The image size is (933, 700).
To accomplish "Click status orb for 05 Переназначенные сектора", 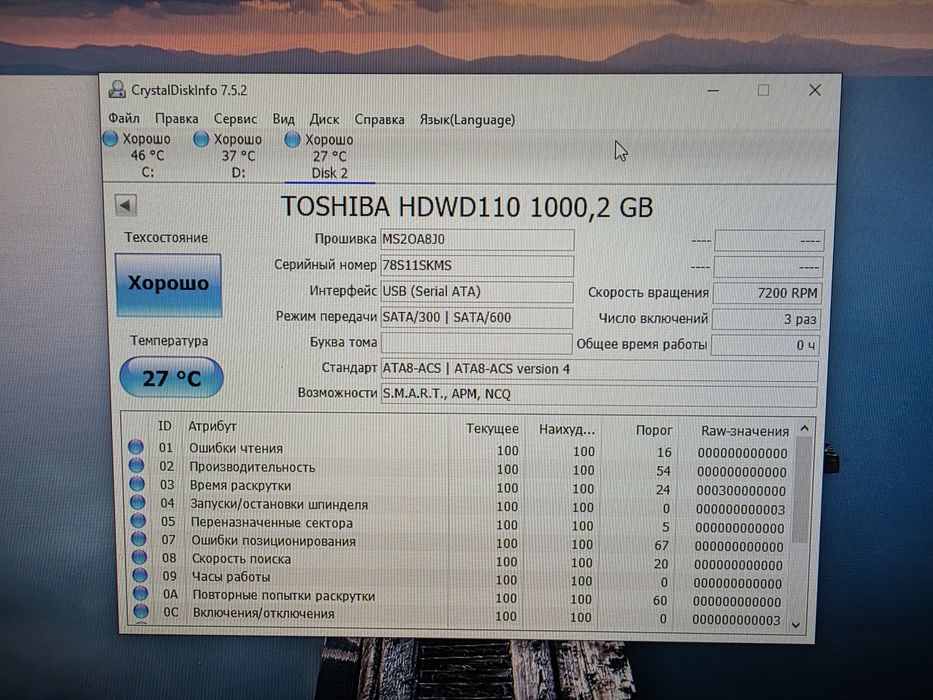I will pos(138,520).
